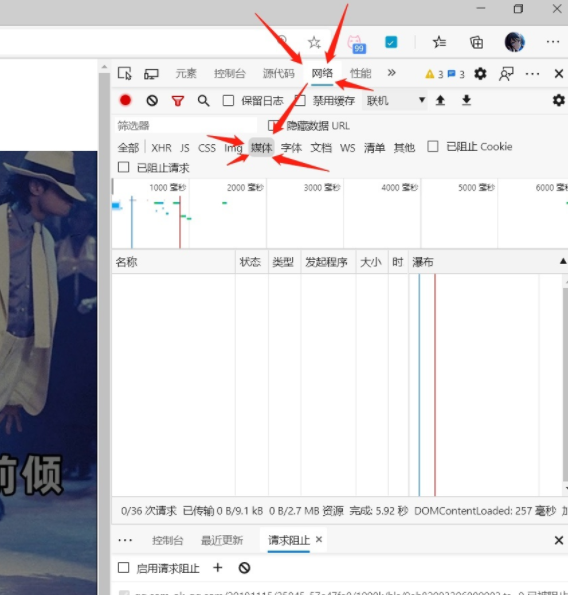Filter by 文档 requests
Viewport: 568px width, 595px height.
[x=321, y=148]
